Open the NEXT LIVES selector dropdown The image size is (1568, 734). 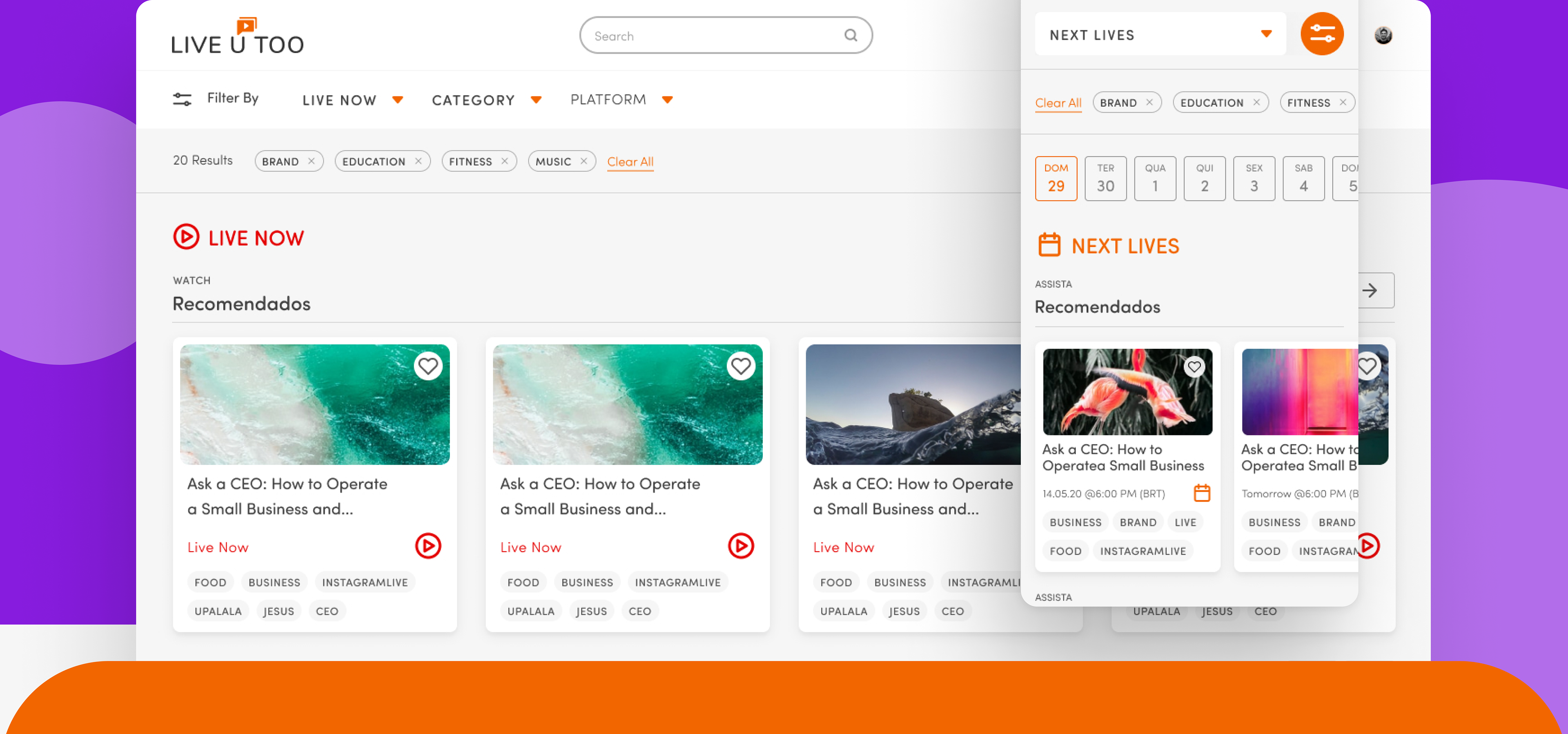(x=1160, y=35)
